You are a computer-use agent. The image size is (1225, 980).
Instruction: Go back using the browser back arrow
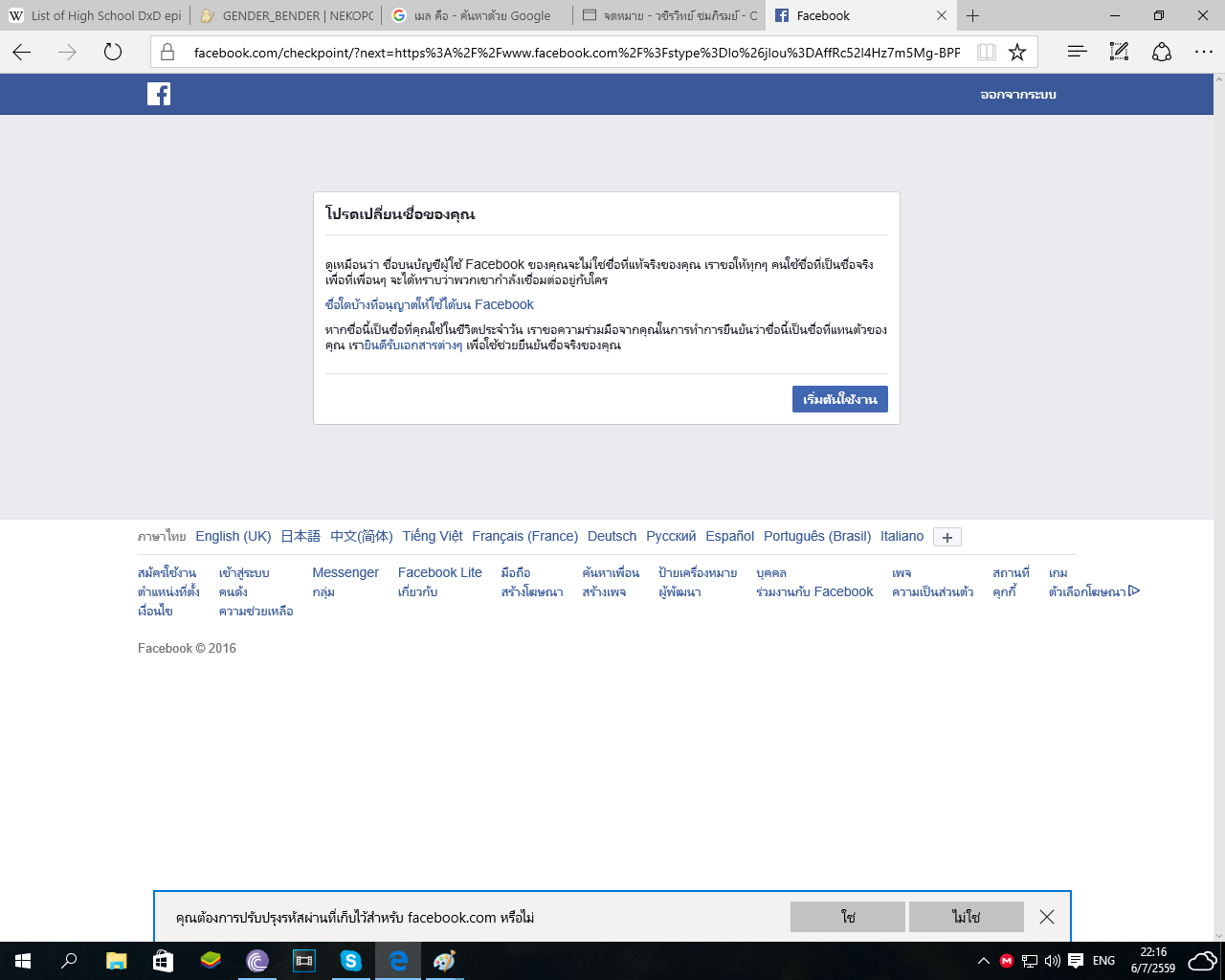[22, 53]
